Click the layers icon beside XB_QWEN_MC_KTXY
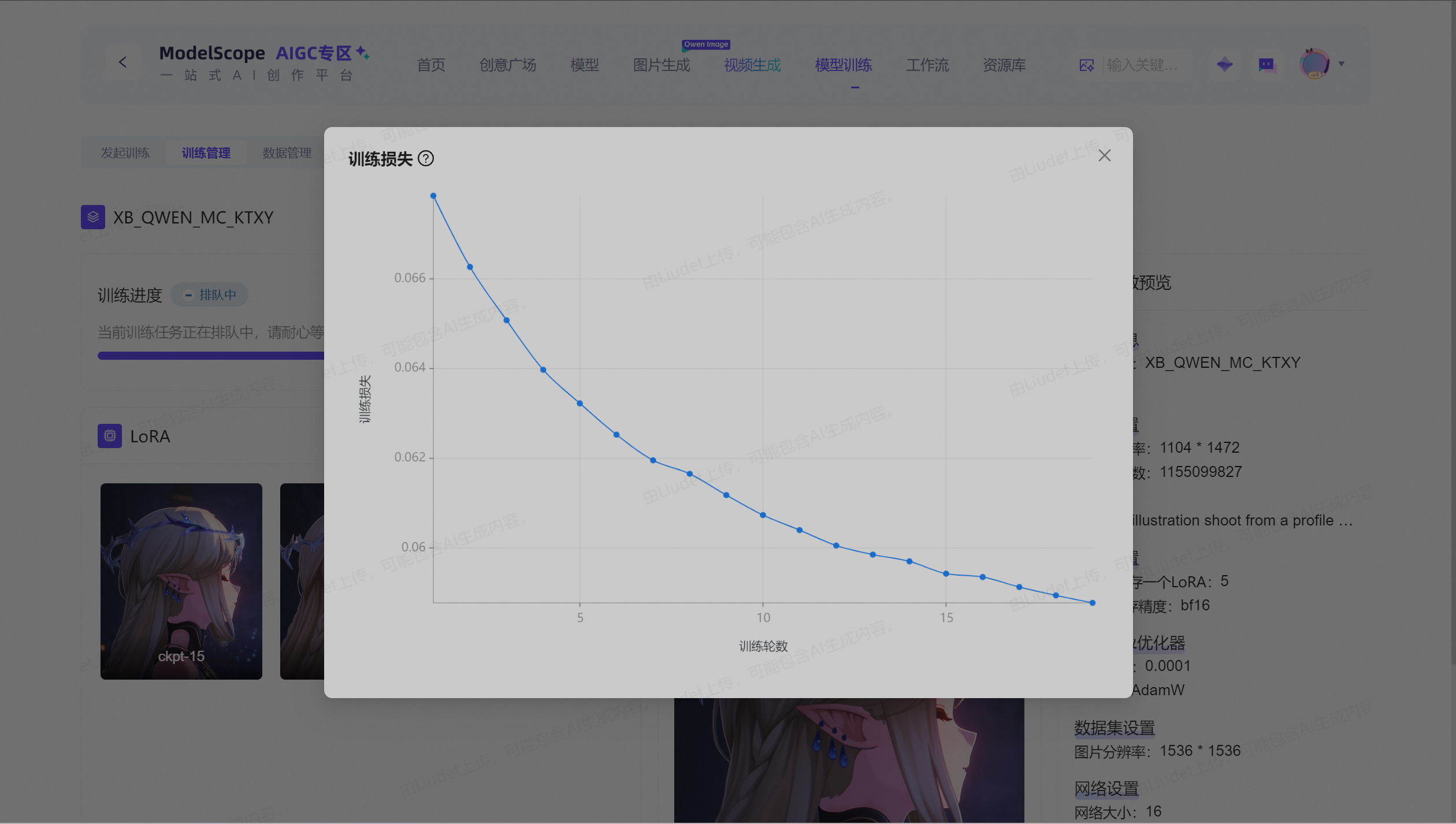 coord(93,217)
